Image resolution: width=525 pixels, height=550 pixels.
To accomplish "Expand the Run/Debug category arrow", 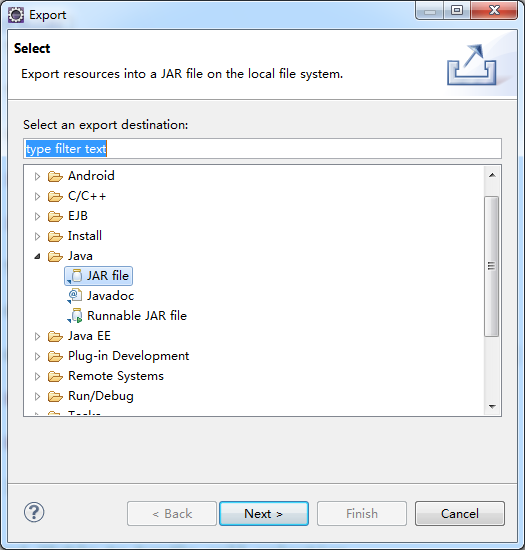I will click(x=37, y=396).
